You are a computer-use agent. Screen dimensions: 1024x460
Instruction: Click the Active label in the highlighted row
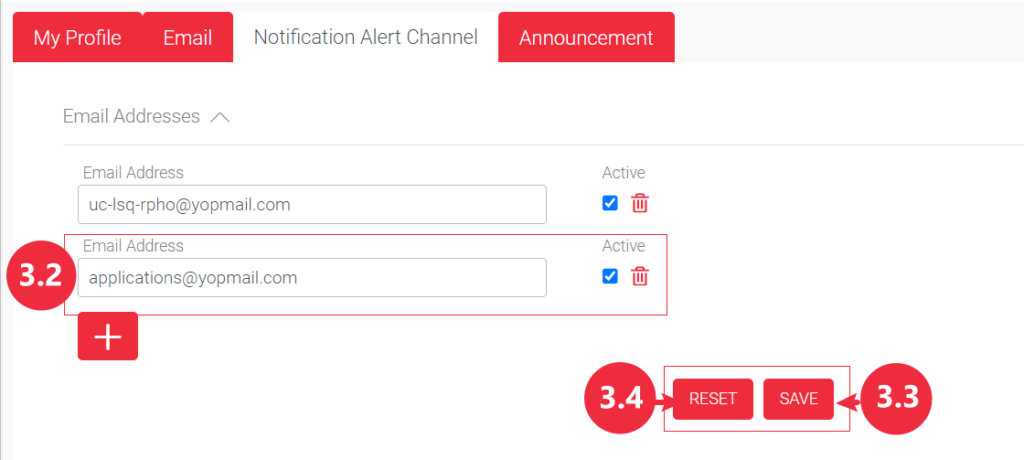pyautogui.click(x=623, y=246)
